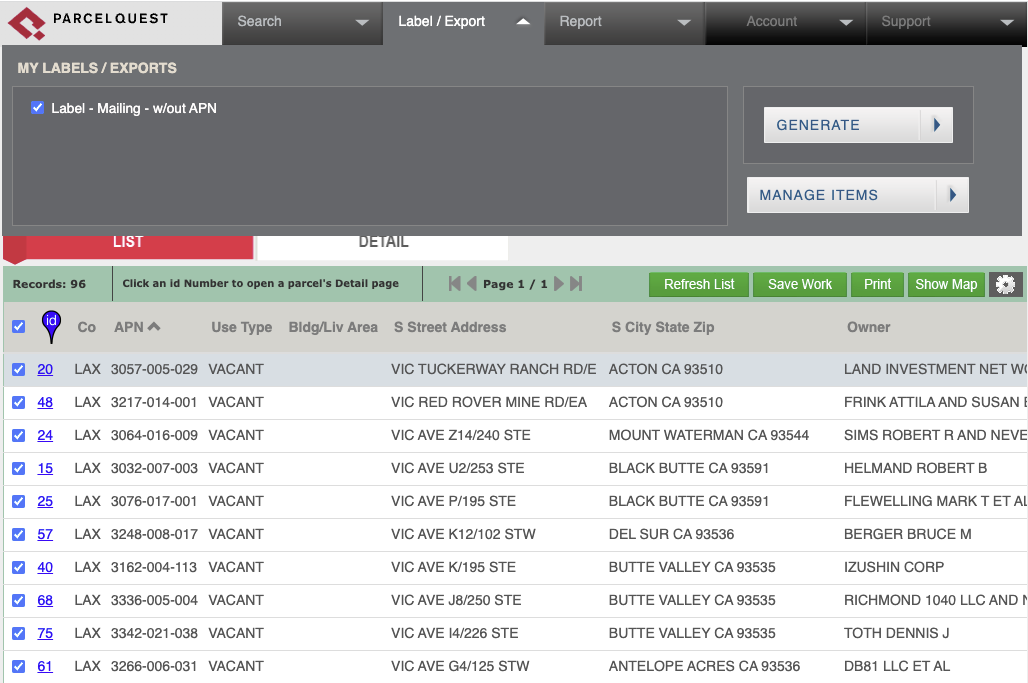The image size is (1028, 683).
Task: Toggle the select-all checkbox in header
Action: click(19, 327)
